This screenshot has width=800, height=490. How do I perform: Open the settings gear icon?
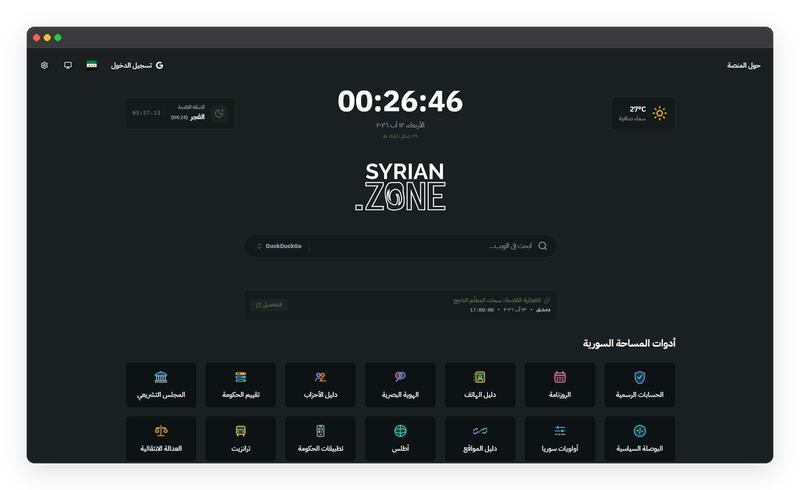tap(44, 65)
